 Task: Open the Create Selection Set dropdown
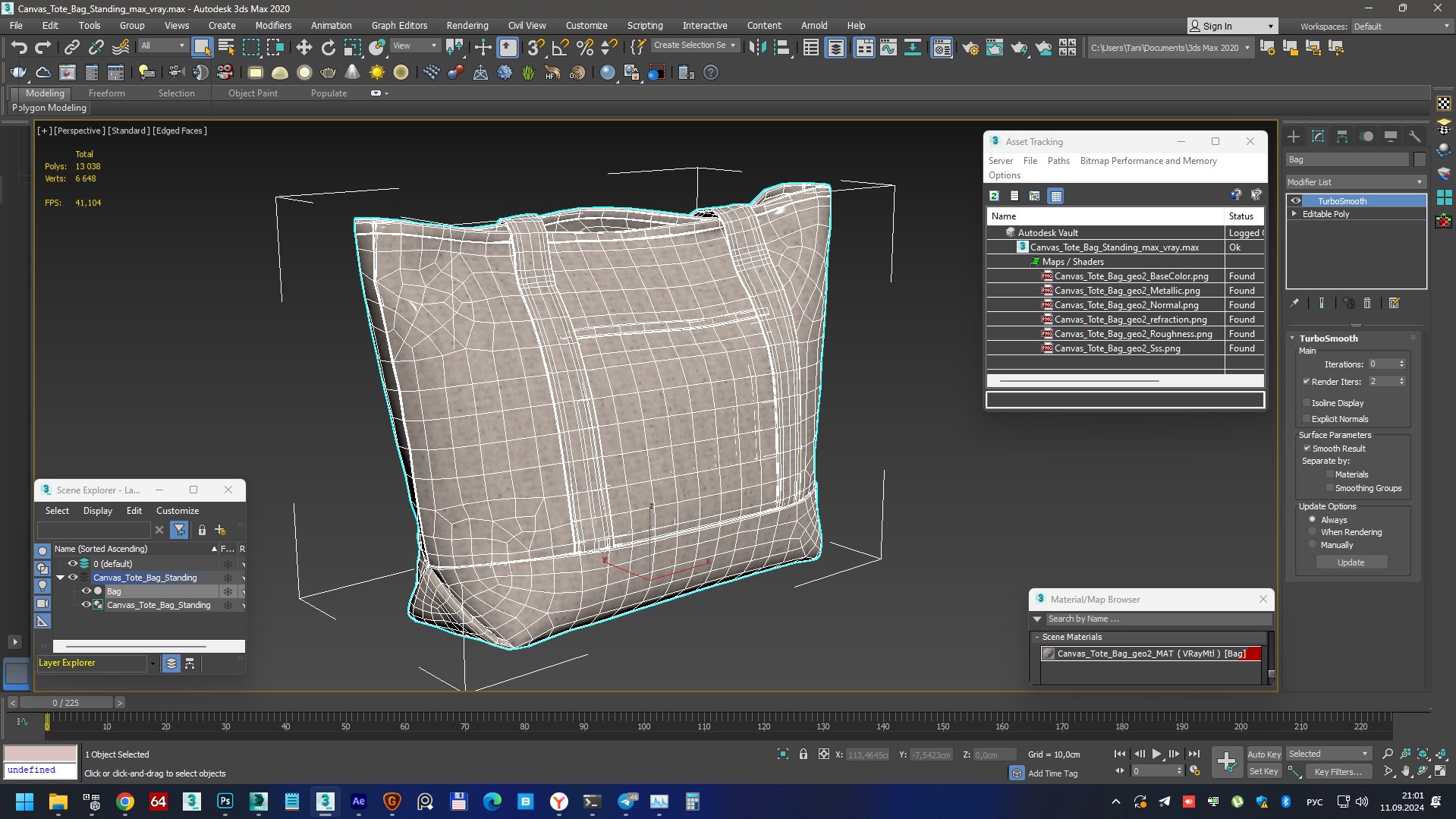tap(695, 46)
